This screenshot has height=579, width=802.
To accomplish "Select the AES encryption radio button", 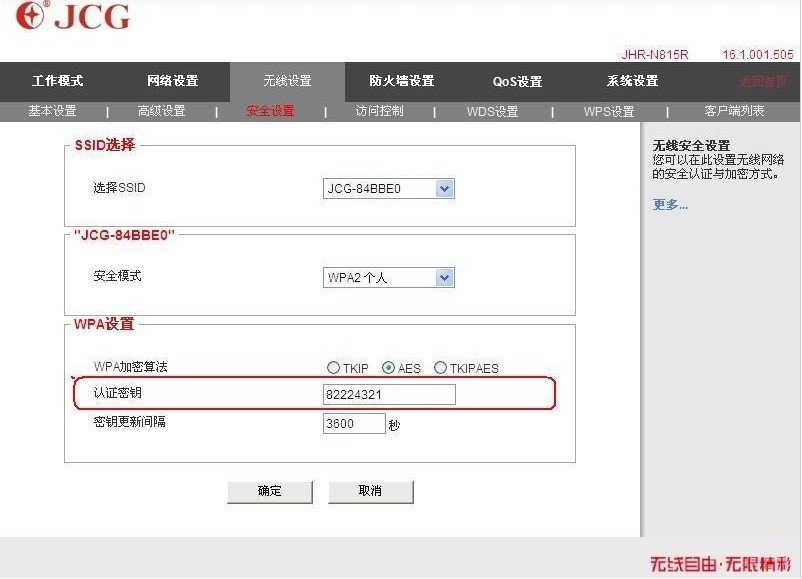I will click(387, 368).
